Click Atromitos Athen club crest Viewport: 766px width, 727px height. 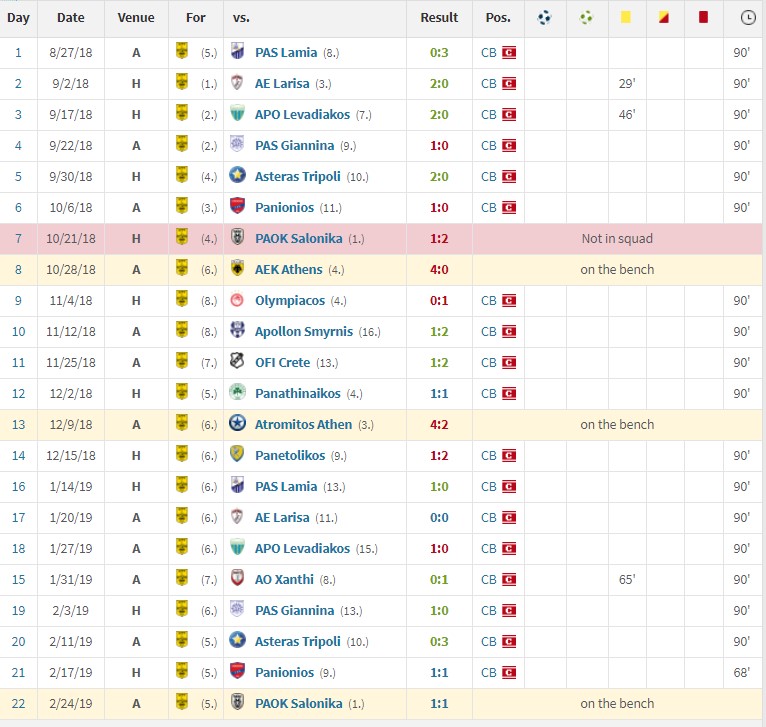click(x=237, y=423)
